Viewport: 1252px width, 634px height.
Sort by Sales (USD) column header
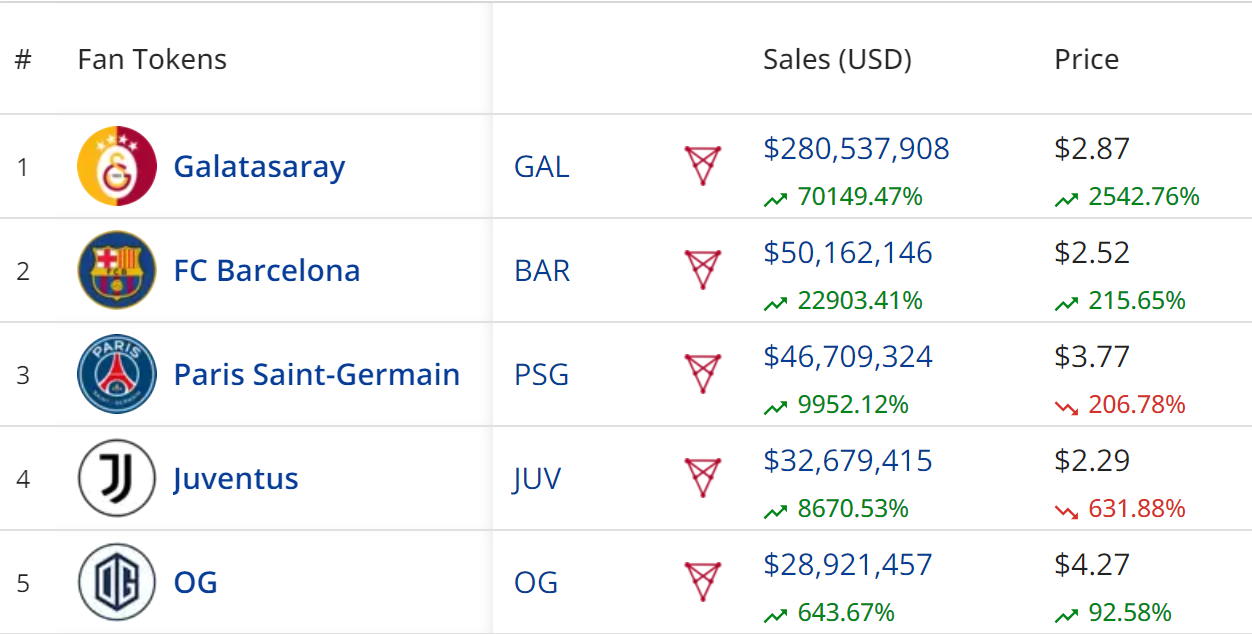(x=837, y=59)
